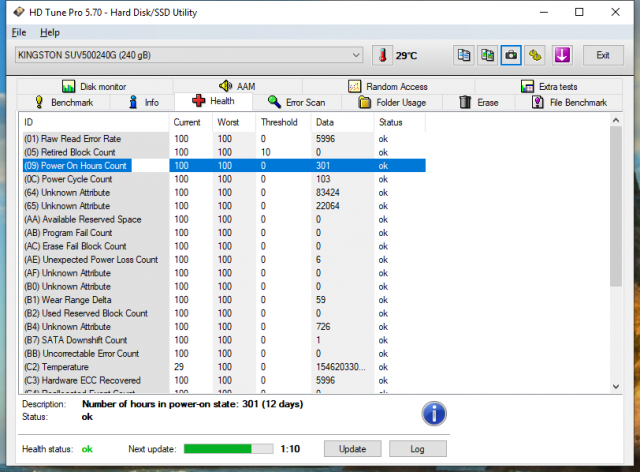The width and height of the screenshot is (640, 472).
Task: Switch to the Error Scan tab
Action: (296, 102)
